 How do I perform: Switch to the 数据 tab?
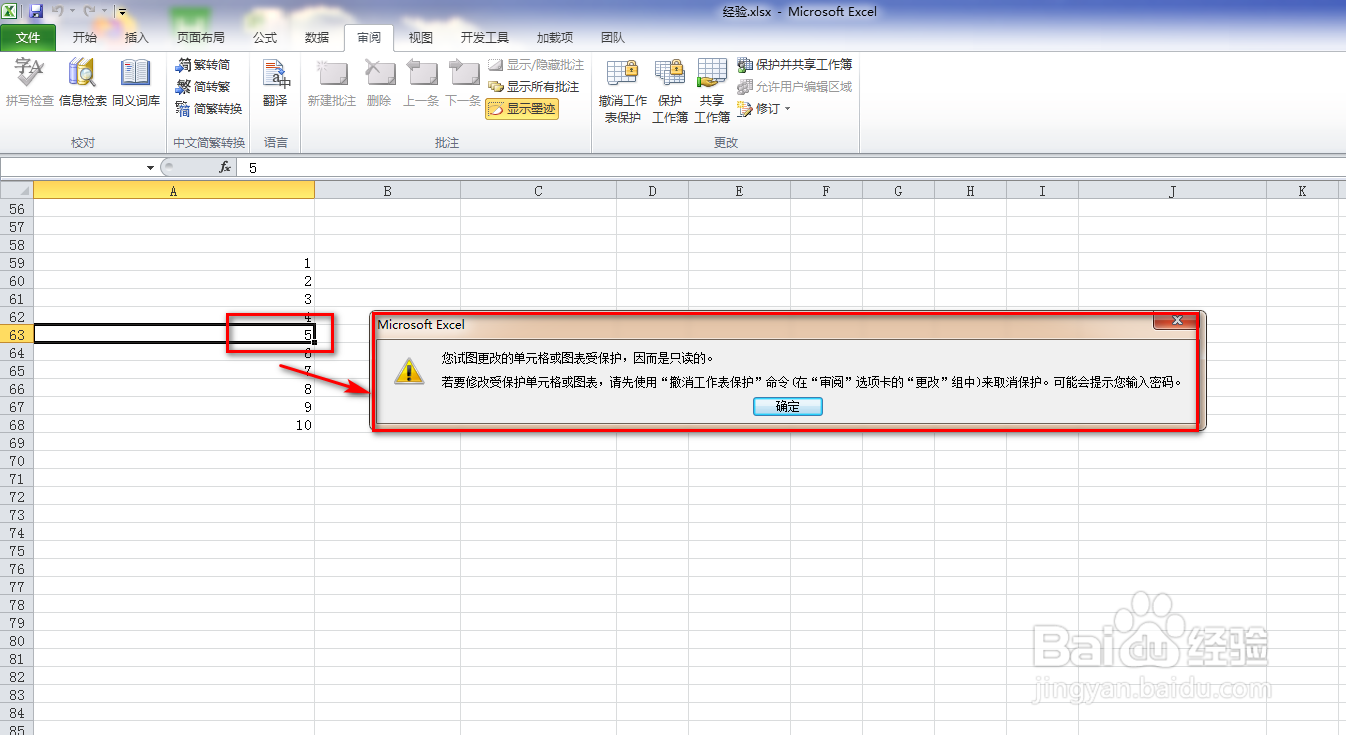[317, 38]
